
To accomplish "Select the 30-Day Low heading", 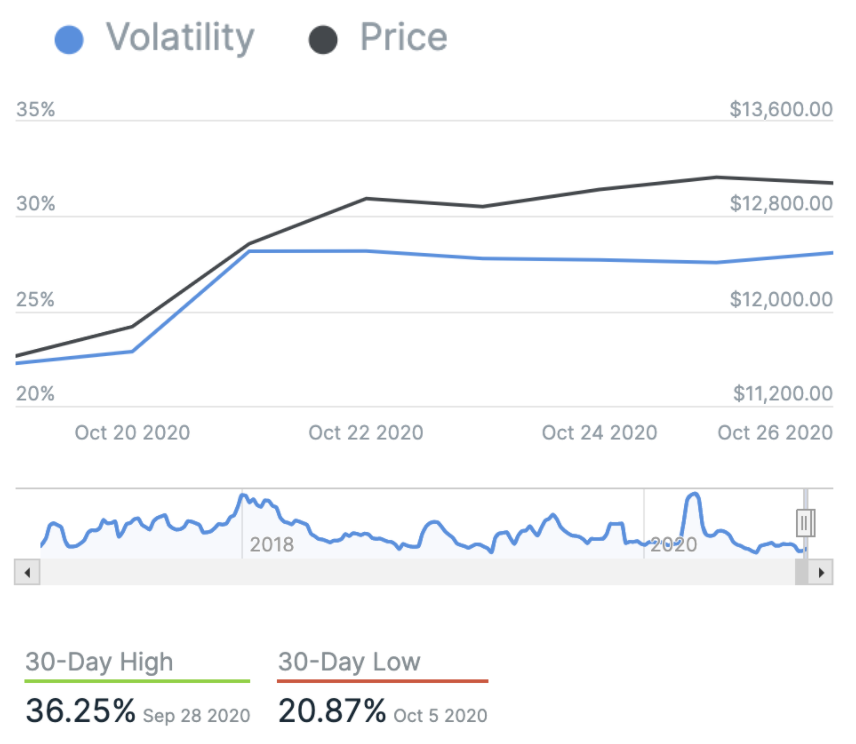I will pyautogui.click(x=349, y=662).
